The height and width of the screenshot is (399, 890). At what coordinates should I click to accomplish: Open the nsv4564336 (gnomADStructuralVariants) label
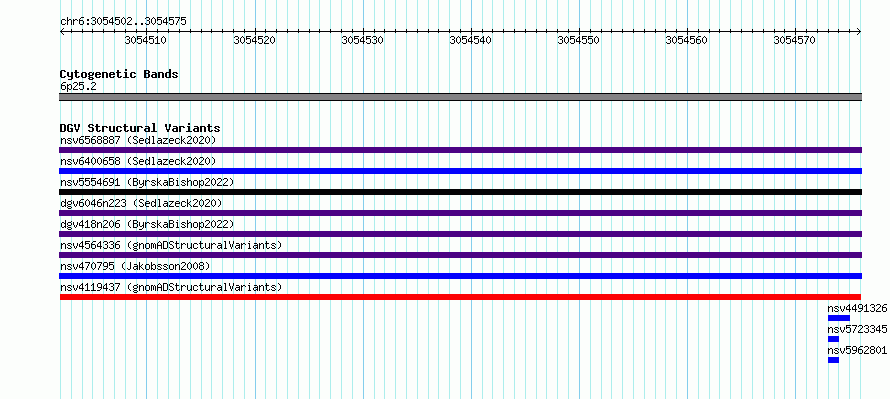click(x=171, y=245)
